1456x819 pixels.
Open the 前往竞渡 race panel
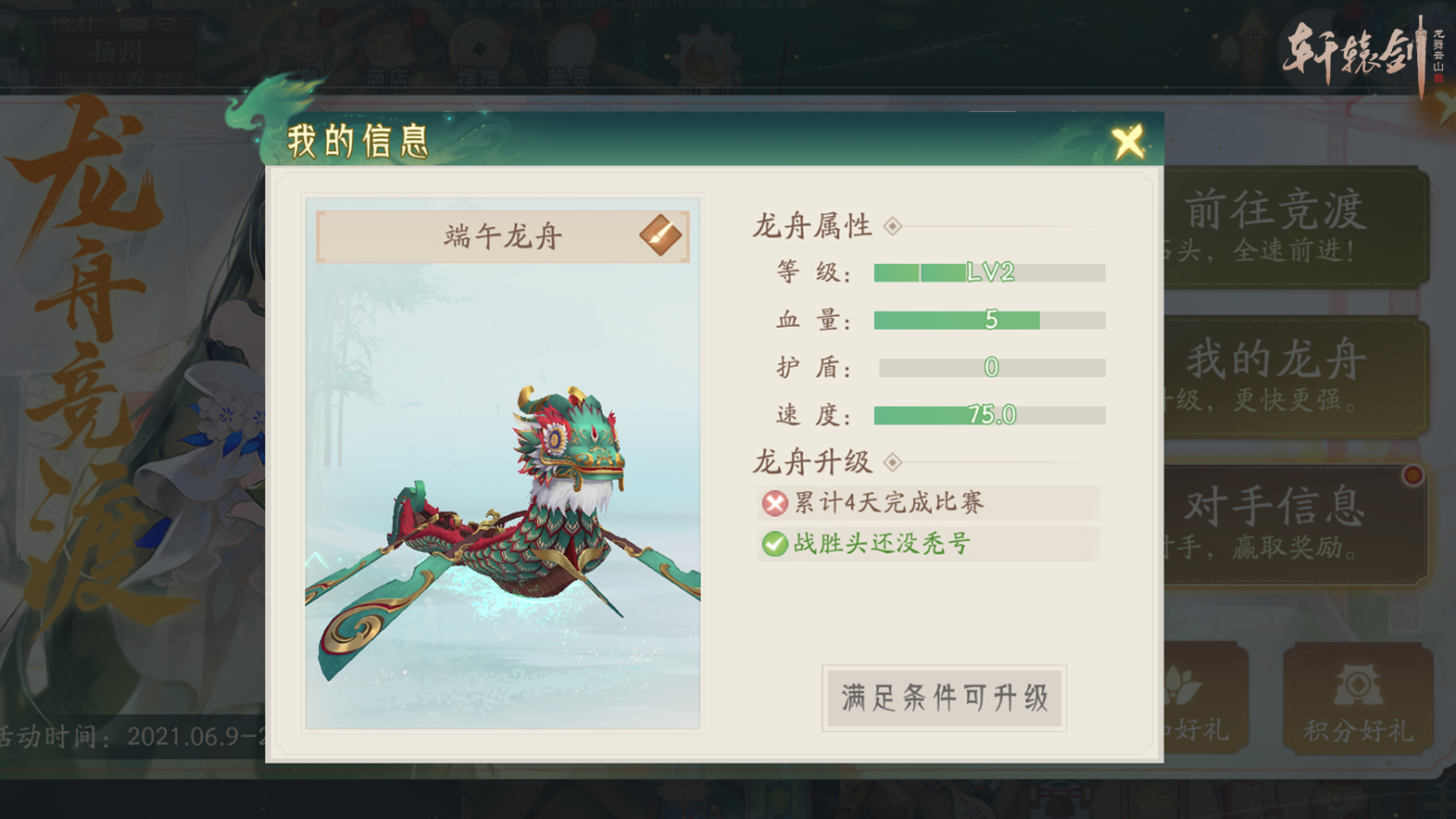pos(1297,227)
